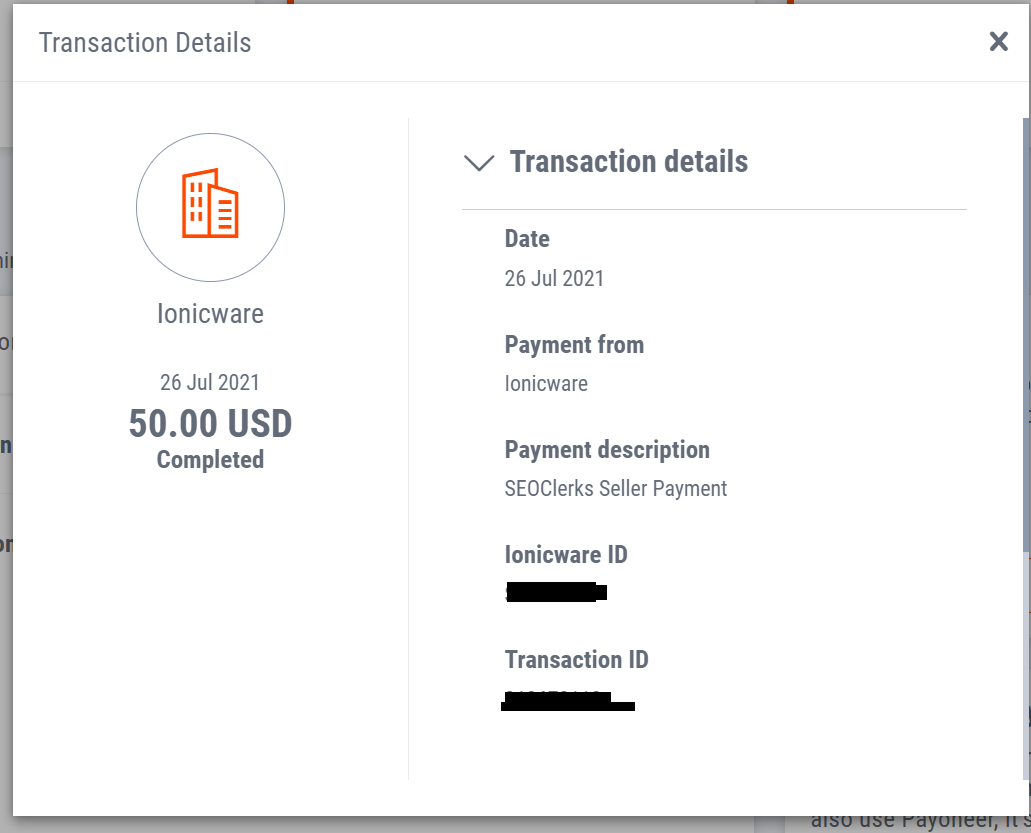Click the Completed status text

pos(210,460)
